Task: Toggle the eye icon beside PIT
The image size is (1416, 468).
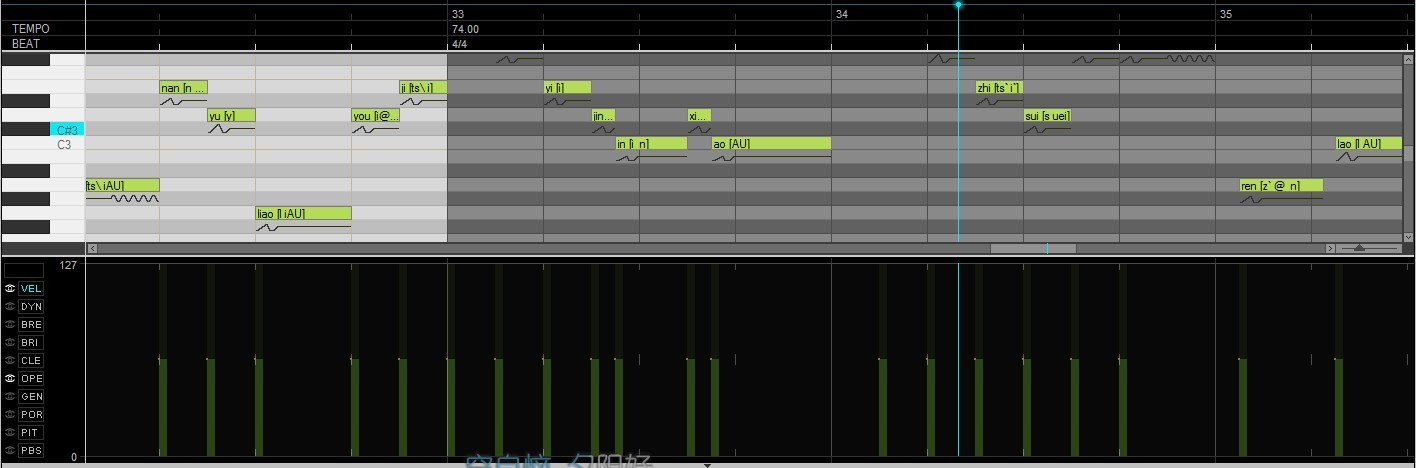Action: click(x=10, y=432)
